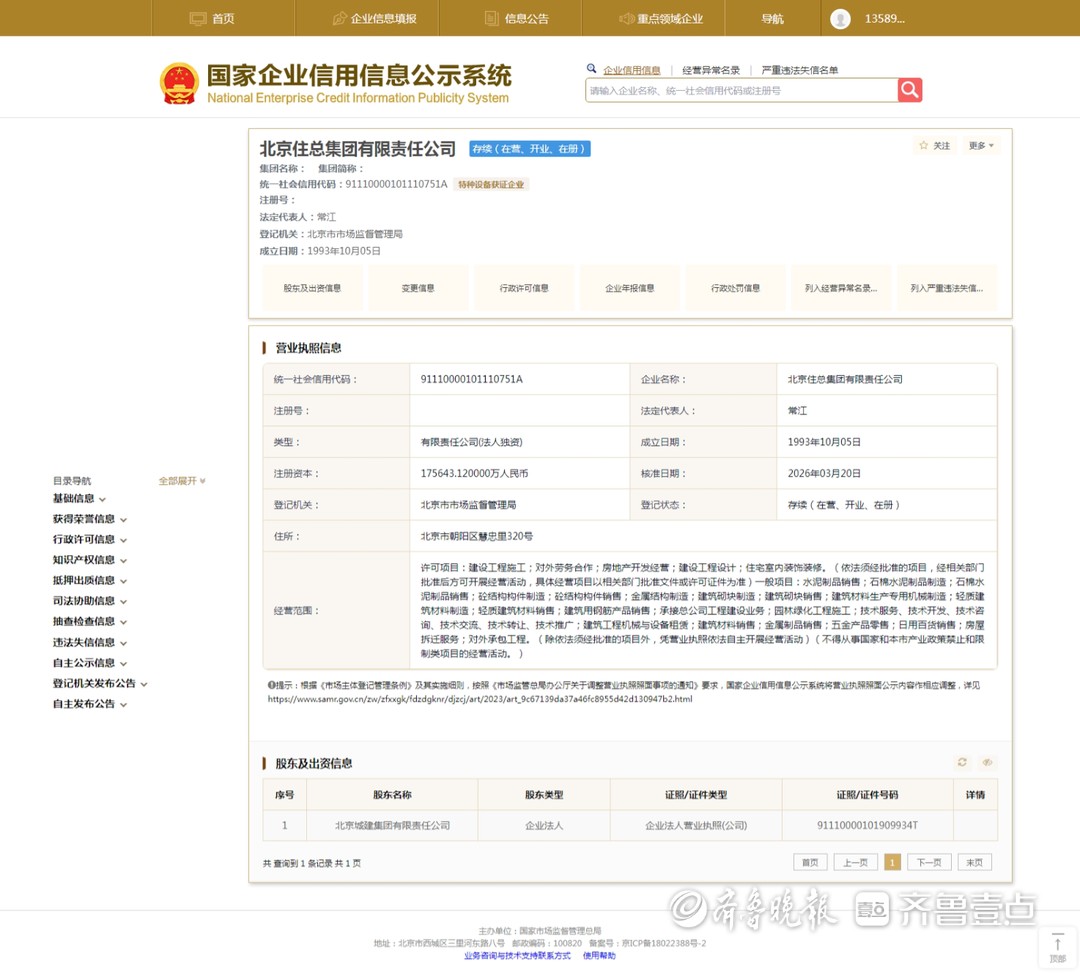Expand 违法失信信息 in sidebar navigation
The image size is (1080, 974).
pyautogui.click(x=90, y=642)
